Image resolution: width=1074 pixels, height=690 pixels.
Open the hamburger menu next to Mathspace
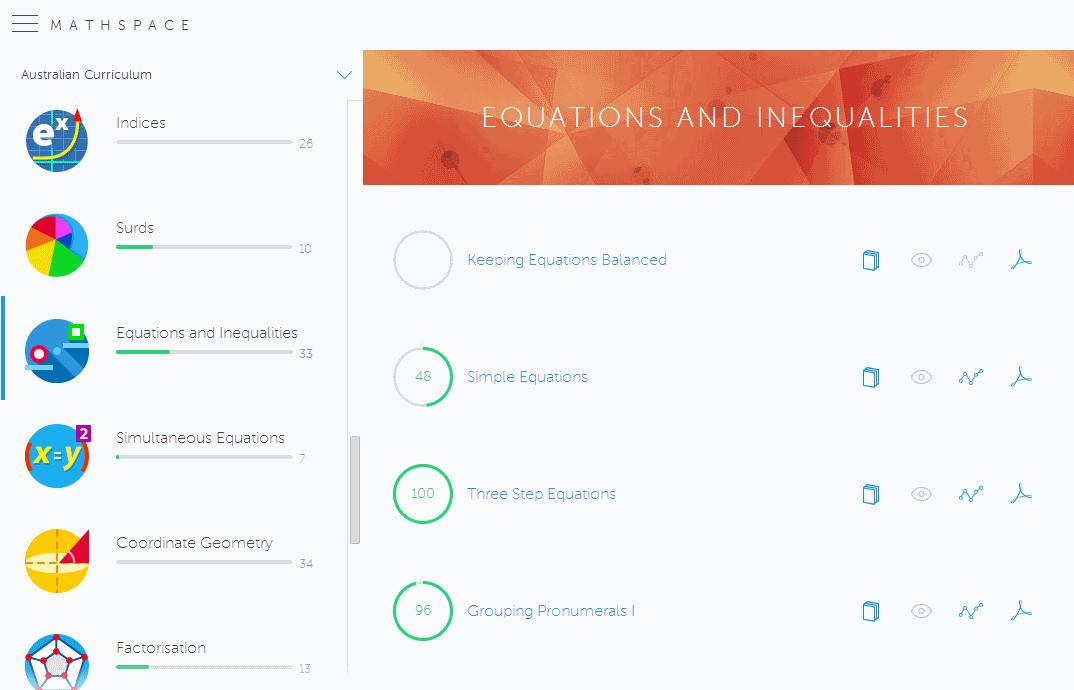click(x=25, y=24)
